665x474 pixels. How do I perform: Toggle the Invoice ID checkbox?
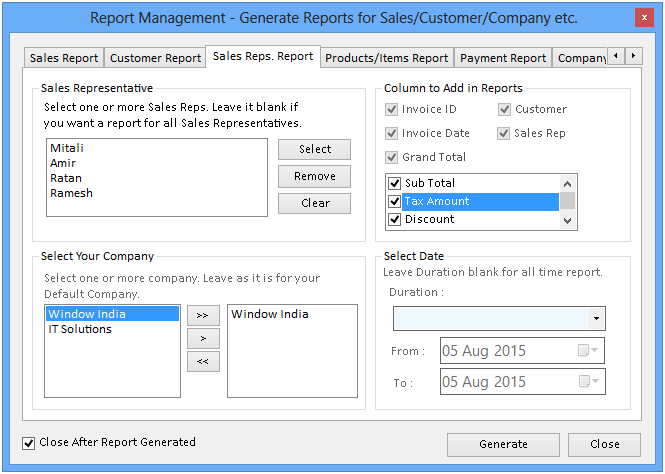click(x=391, y=109)
